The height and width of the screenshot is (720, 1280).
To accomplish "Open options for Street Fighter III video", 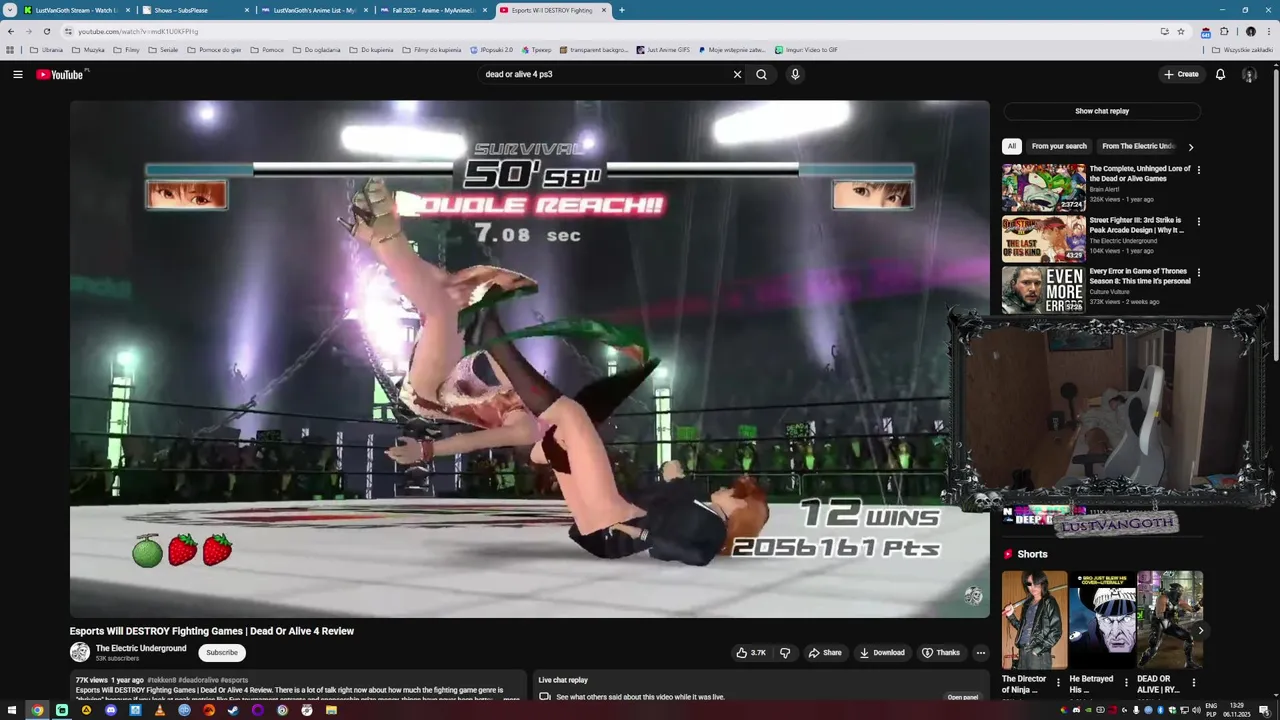I will tap(1198, 221).
